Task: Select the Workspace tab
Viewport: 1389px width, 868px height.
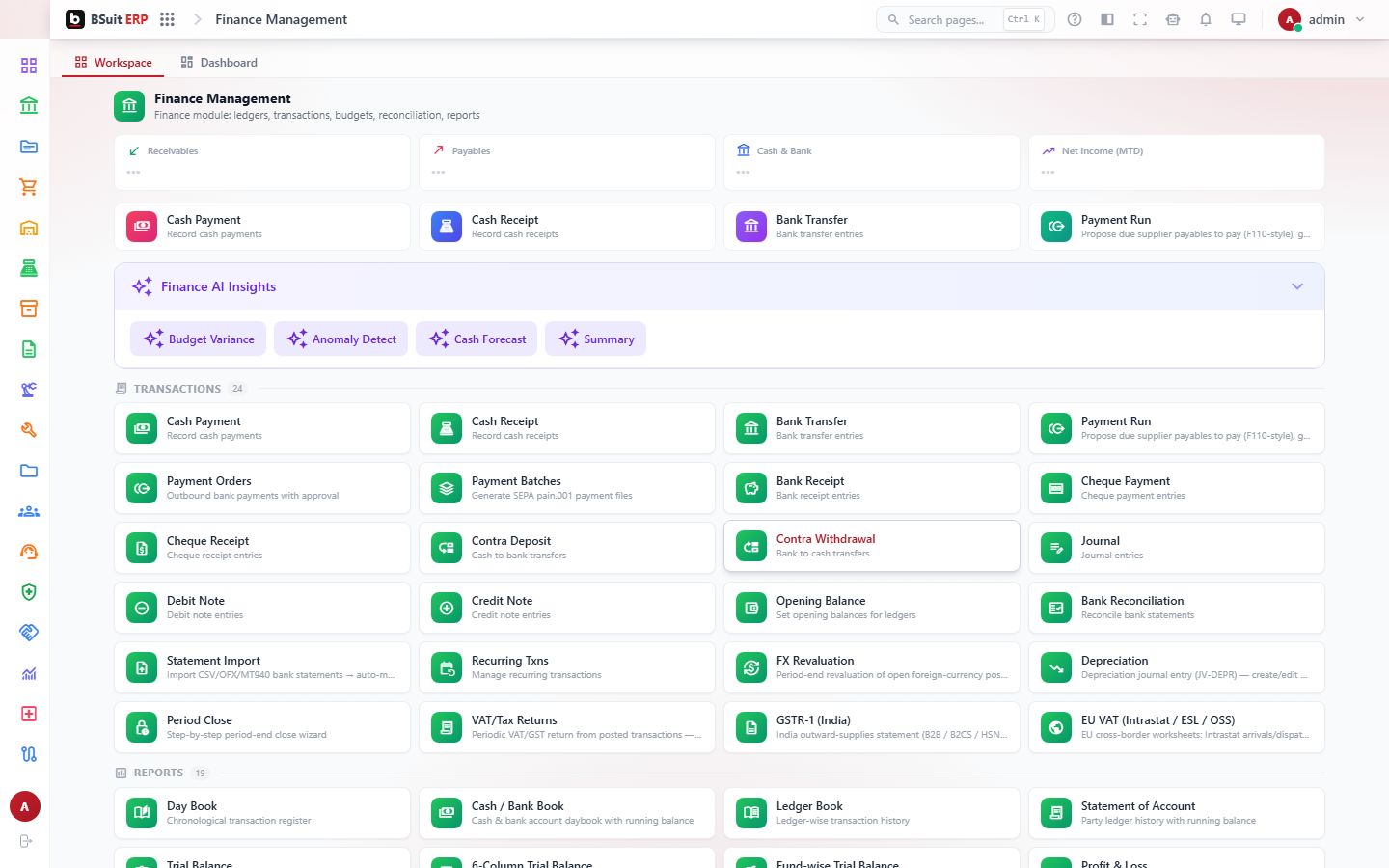Action: 113,63
